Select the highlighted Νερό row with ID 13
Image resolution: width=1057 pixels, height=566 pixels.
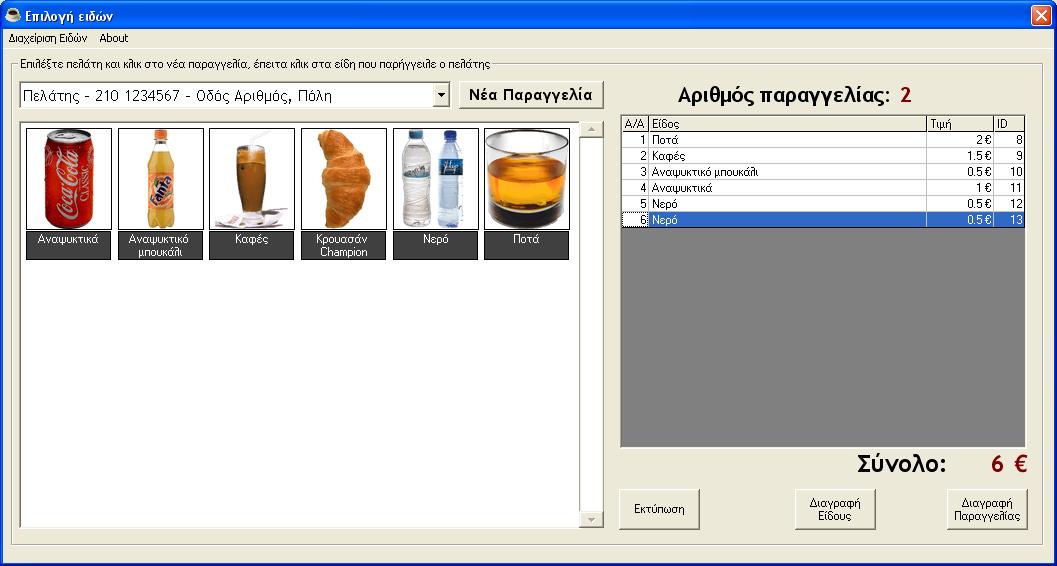click(823, 220)
